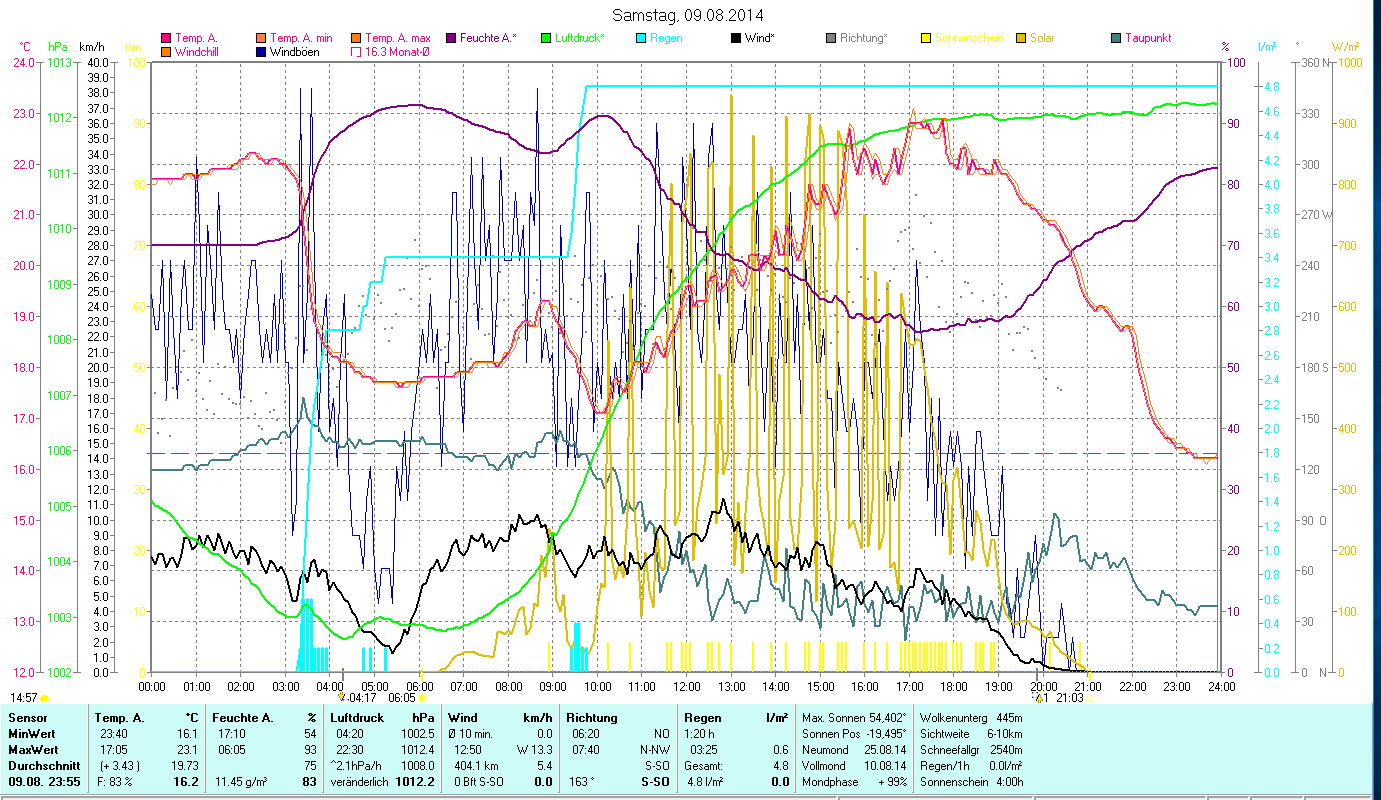Click the 'MinWert' row label

[32, 734]
